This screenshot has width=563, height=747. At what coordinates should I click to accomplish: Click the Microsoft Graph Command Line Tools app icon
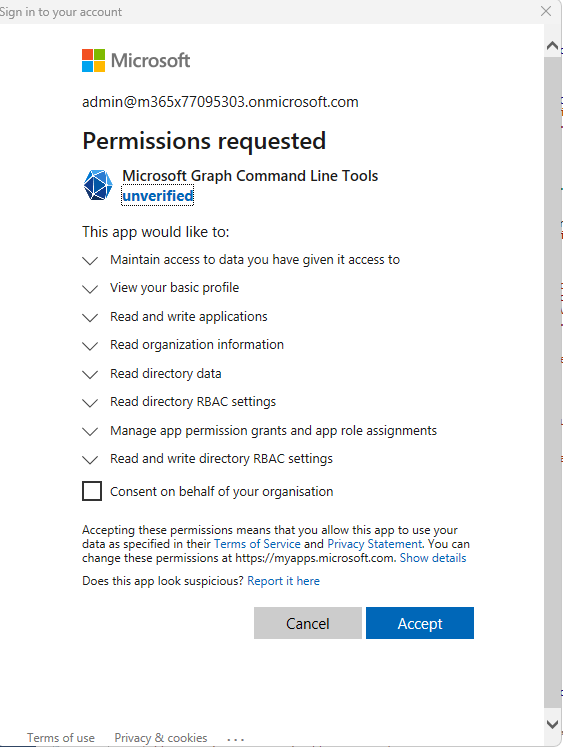click(x=98, y=185)
